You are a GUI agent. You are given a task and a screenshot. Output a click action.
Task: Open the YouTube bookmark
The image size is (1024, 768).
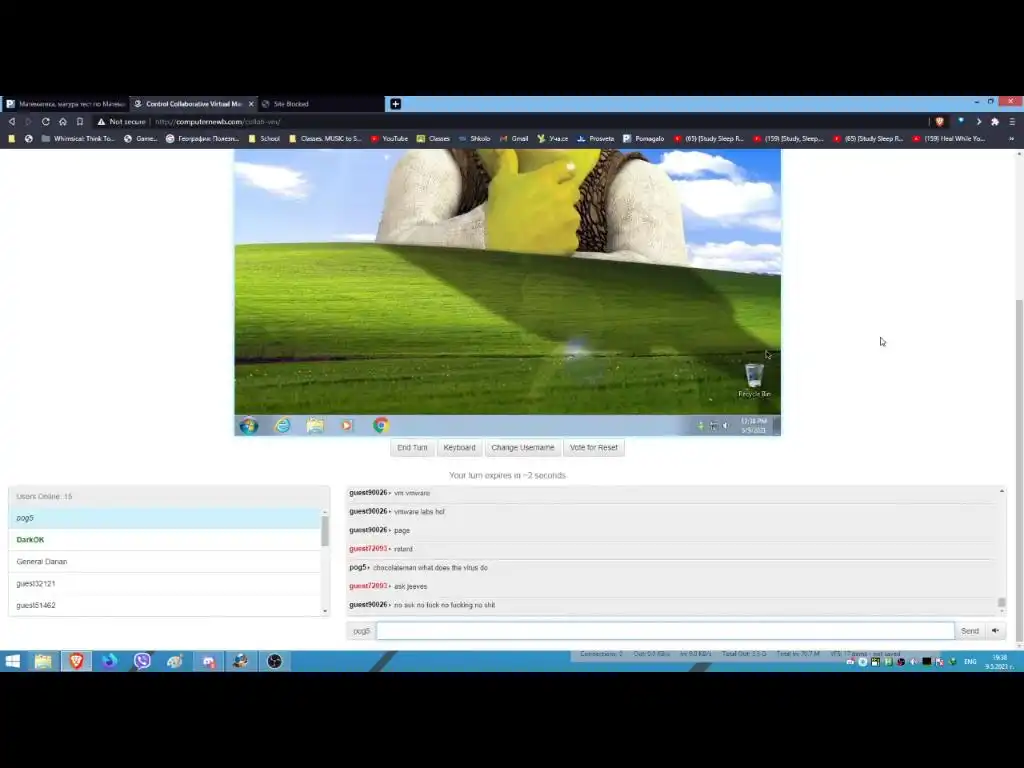[389, 138]
